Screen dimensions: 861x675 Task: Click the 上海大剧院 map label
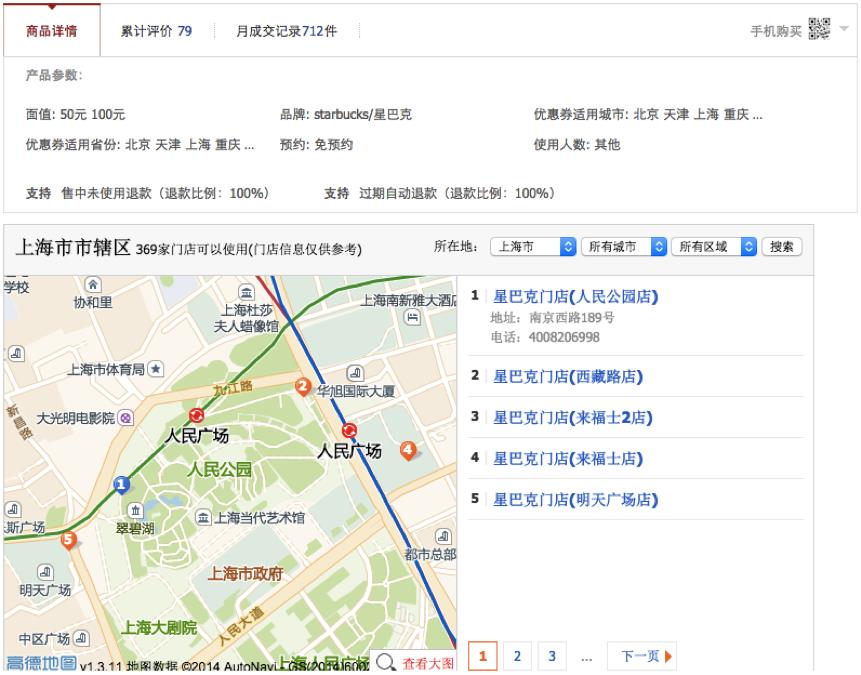coord(159,627)
